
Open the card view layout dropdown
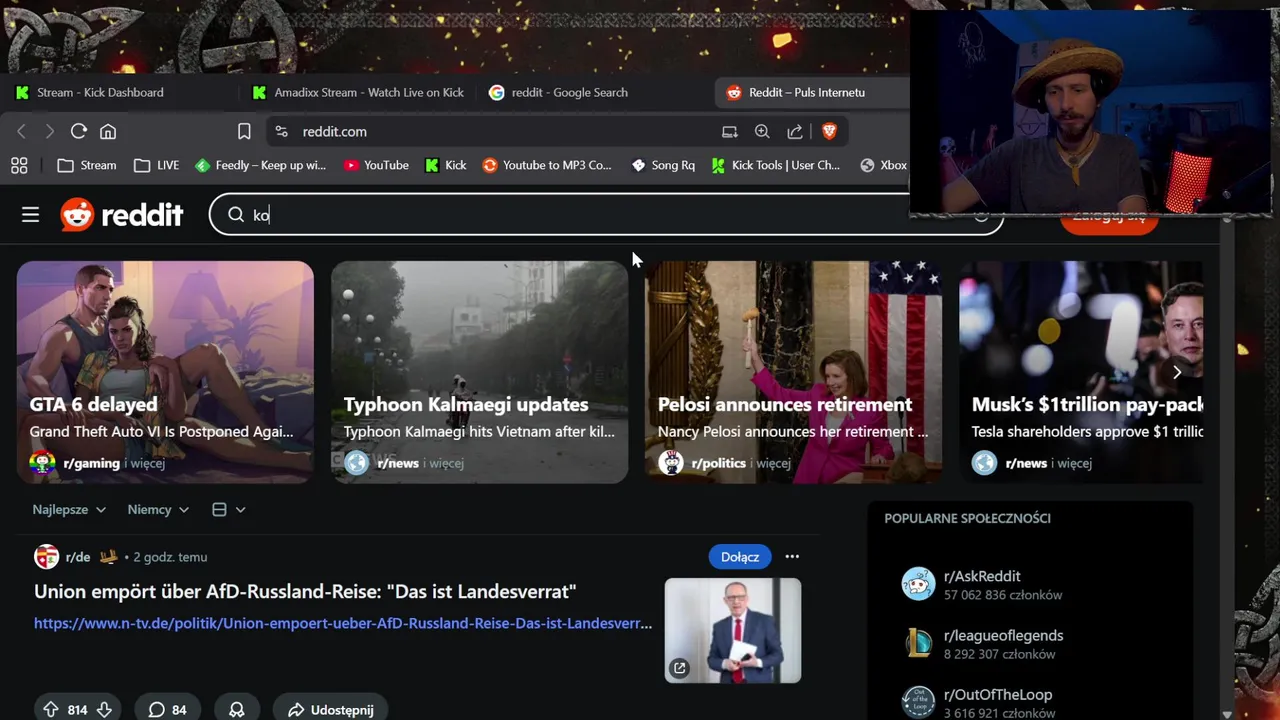(x=228, y=509)
